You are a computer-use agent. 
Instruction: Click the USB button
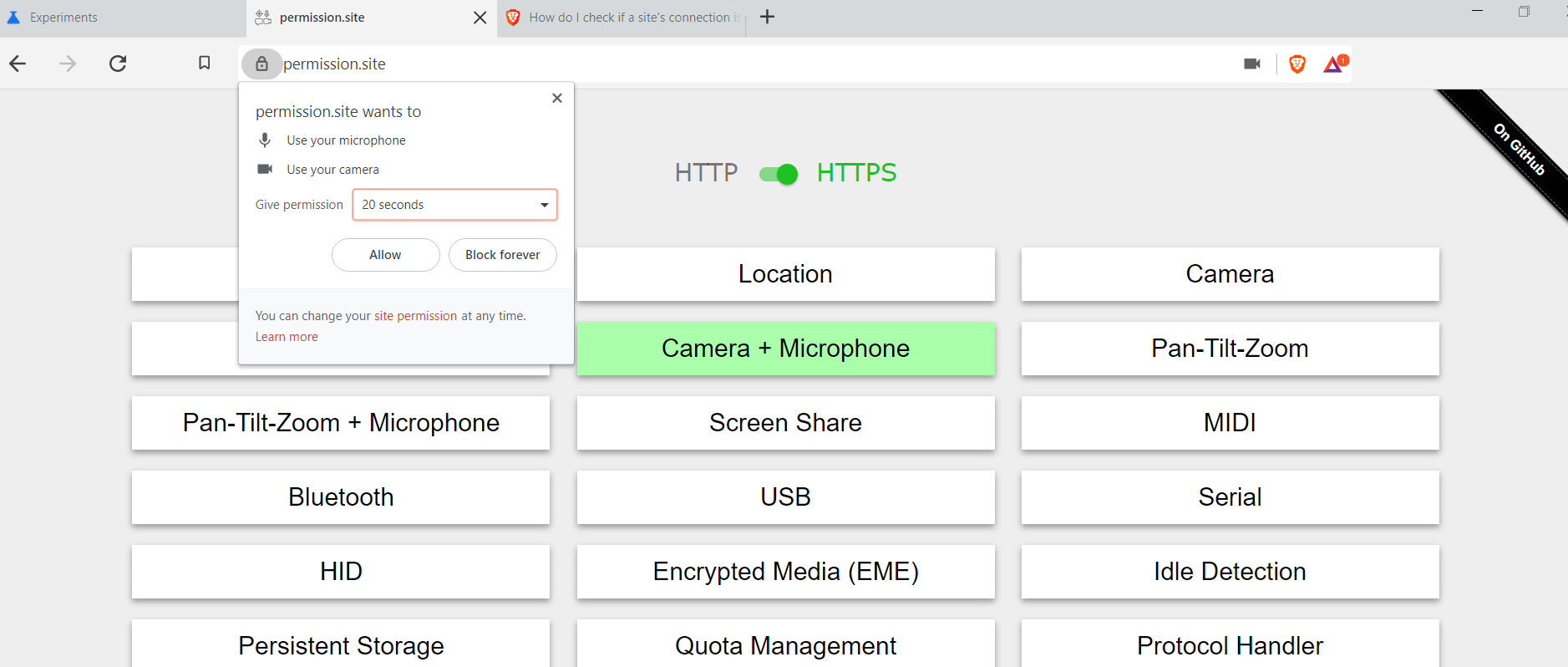(x=785, y=497)
